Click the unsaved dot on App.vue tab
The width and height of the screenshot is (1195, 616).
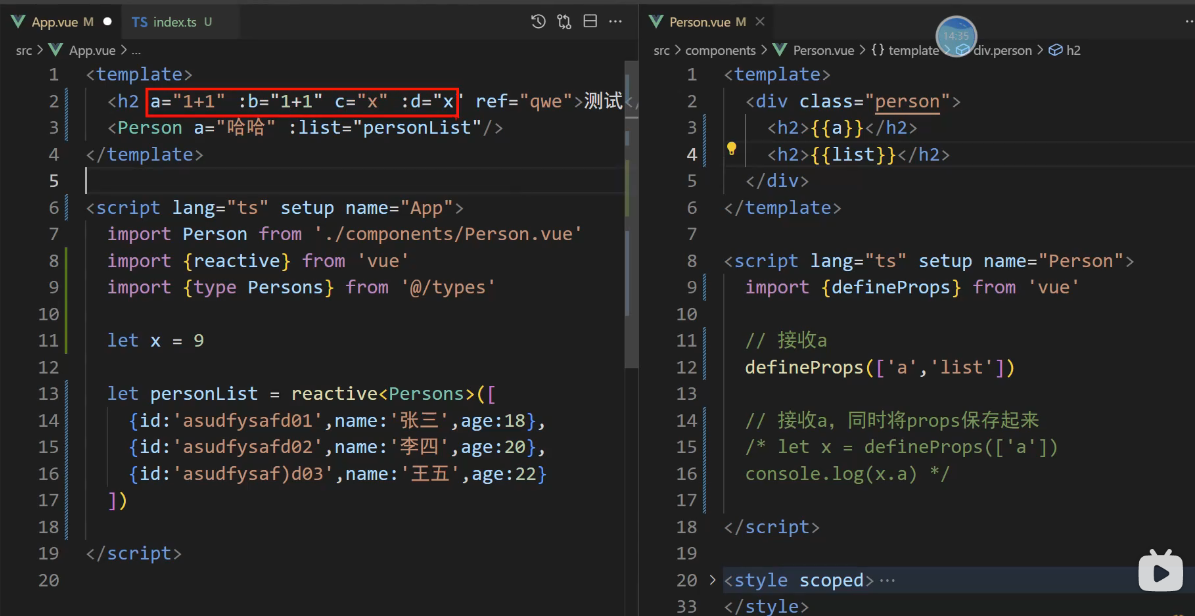point(107,22)
